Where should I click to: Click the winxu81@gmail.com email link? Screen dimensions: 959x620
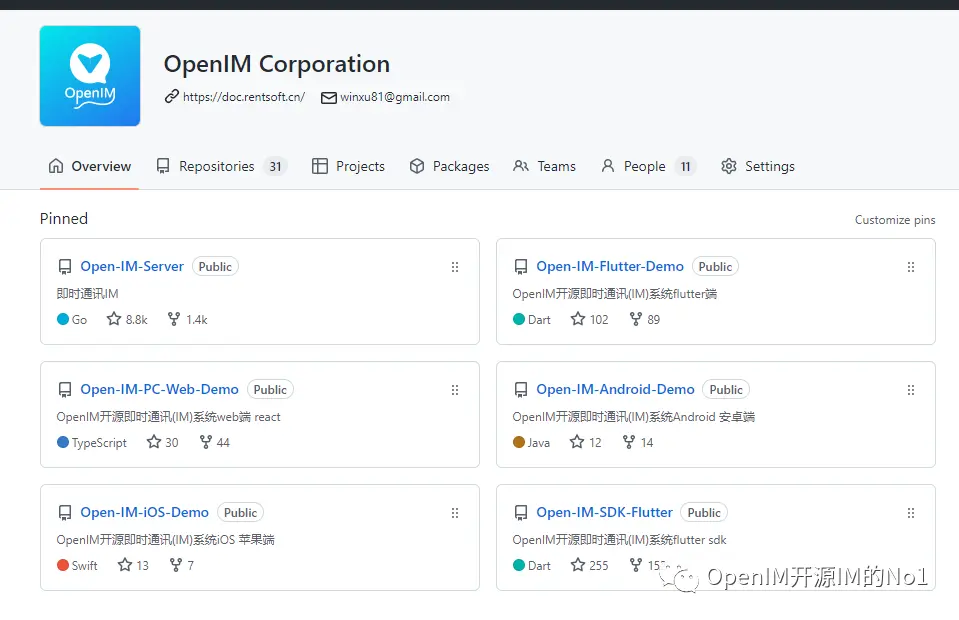tap(394, 97)
